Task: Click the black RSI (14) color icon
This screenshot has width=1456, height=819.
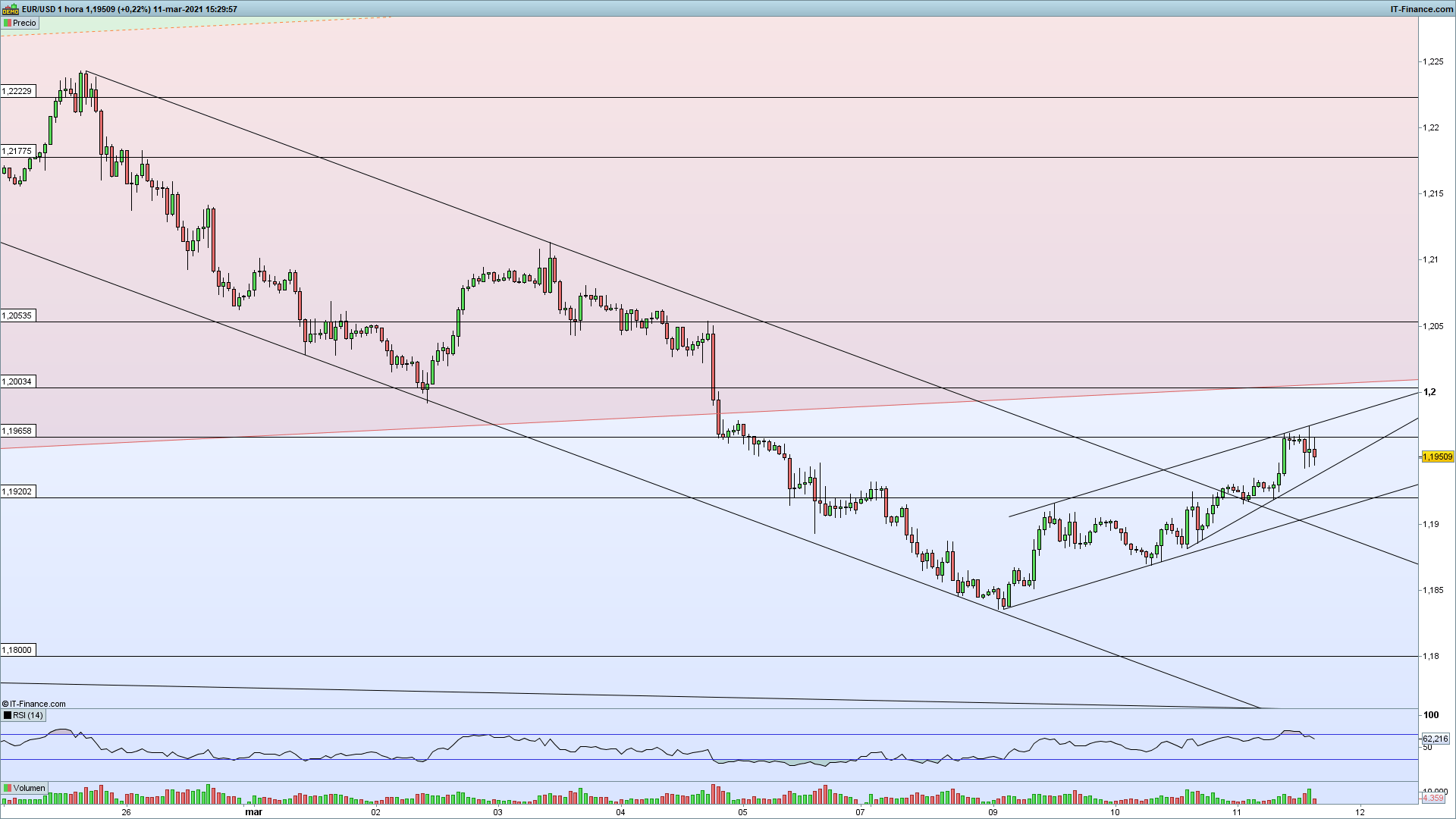Action: coord(8,715)
